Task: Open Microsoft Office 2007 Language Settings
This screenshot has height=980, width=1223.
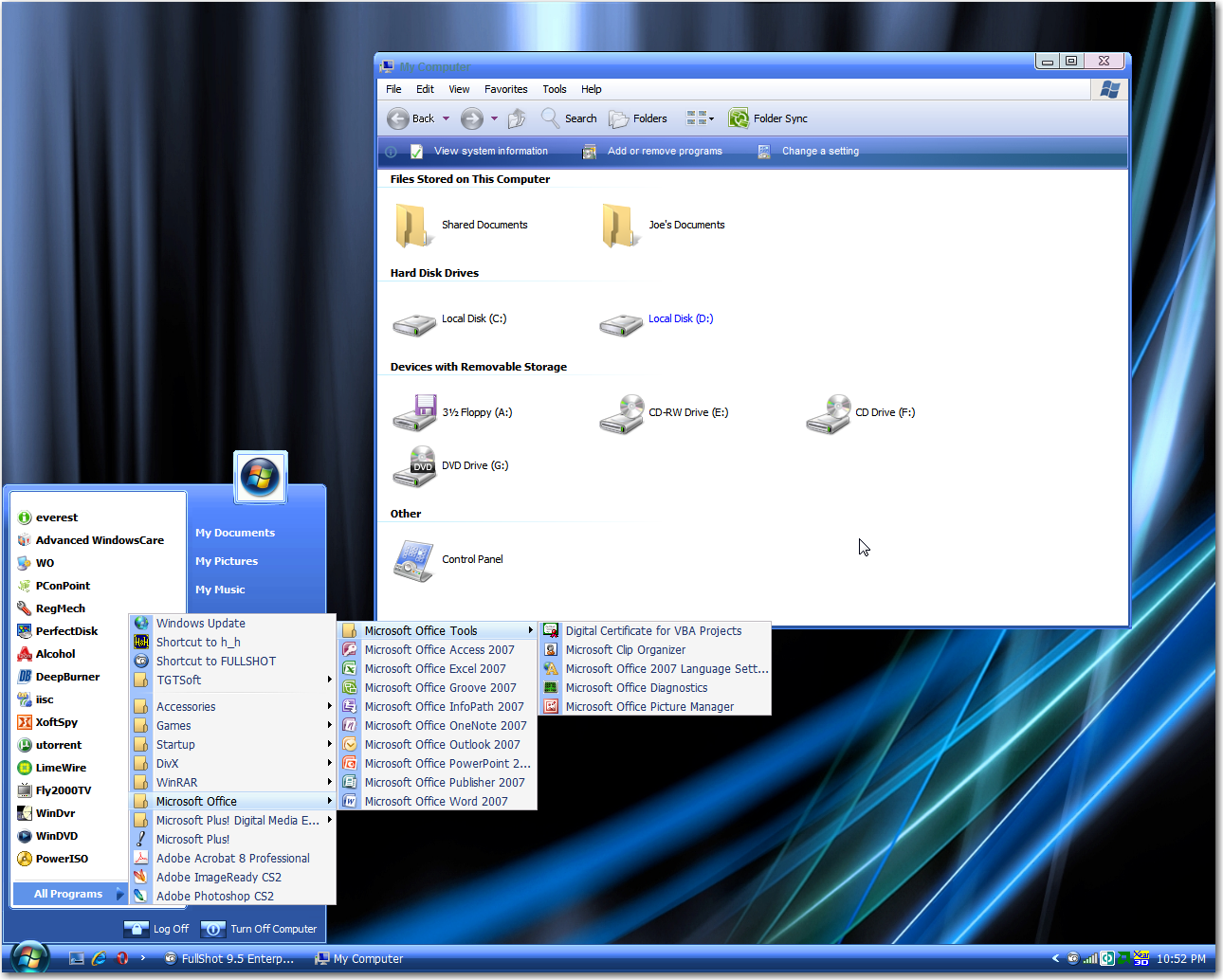Action: click(655, 669)
